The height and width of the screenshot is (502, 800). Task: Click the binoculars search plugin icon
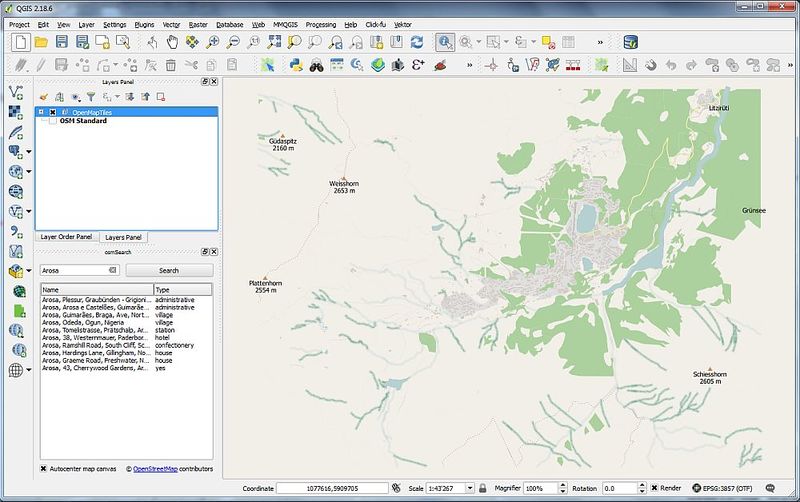tap(316, 65)
